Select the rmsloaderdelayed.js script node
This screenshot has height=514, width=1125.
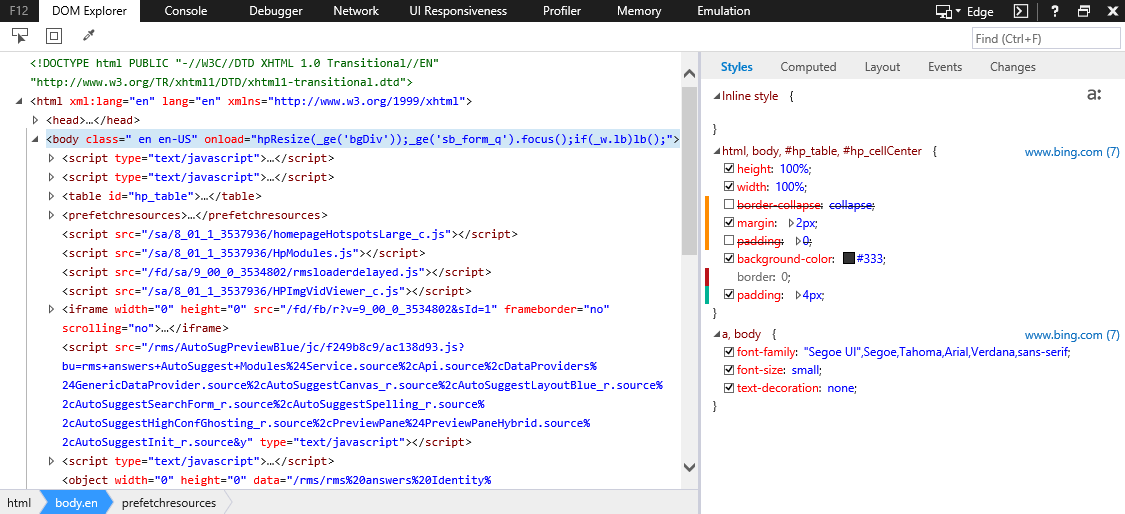pyautogui.click(x=277, y=272)
